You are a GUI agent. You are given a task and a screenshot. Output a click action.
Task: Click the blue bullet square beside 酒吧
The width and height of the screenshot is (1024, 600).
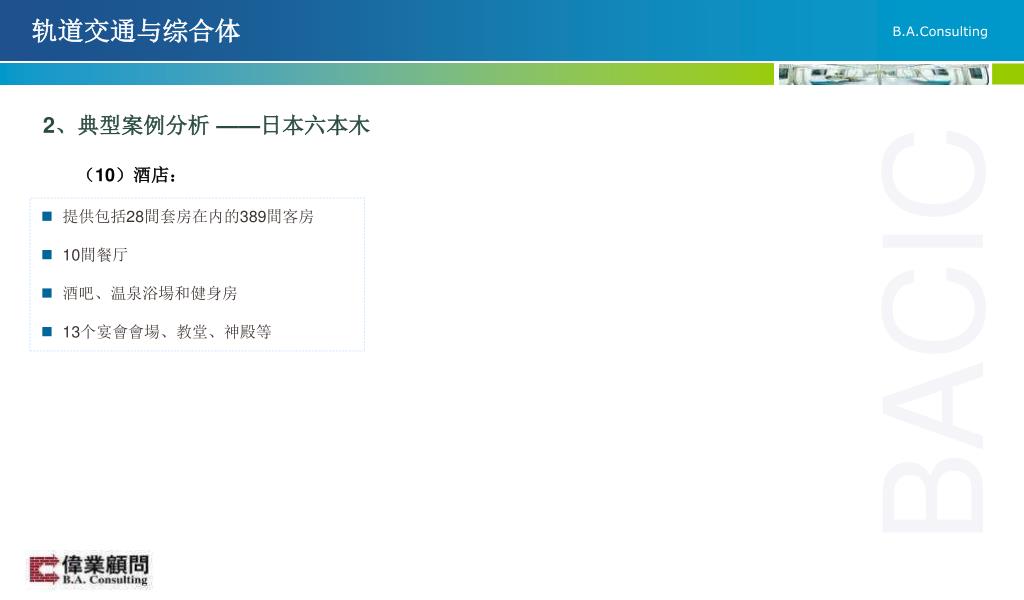click(x=47, y=293)
